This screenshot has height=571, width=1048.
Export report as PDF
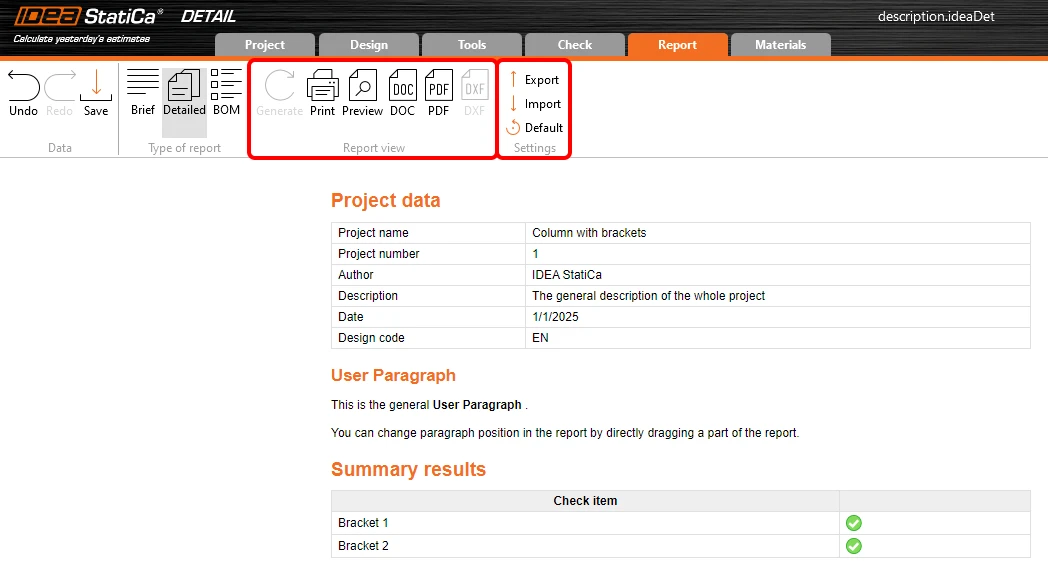point(438,93)
